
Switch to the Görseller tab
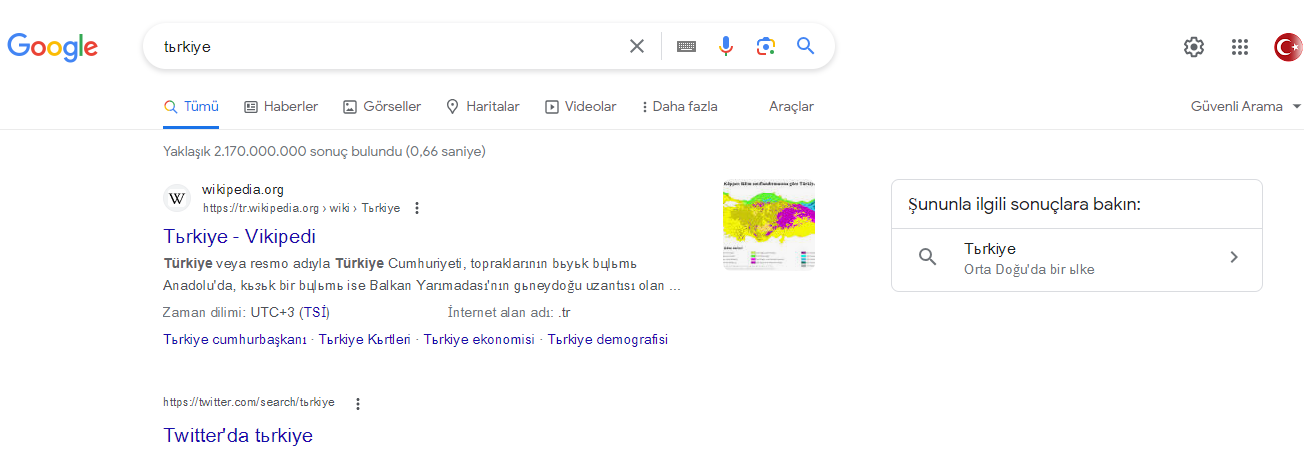coord(382,106)
